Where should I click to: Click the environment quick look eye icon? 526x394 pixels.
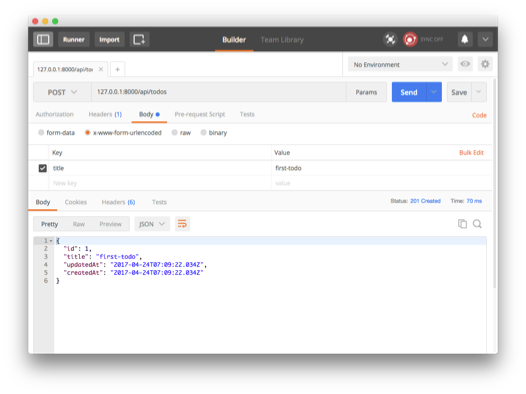coord(465,64)
